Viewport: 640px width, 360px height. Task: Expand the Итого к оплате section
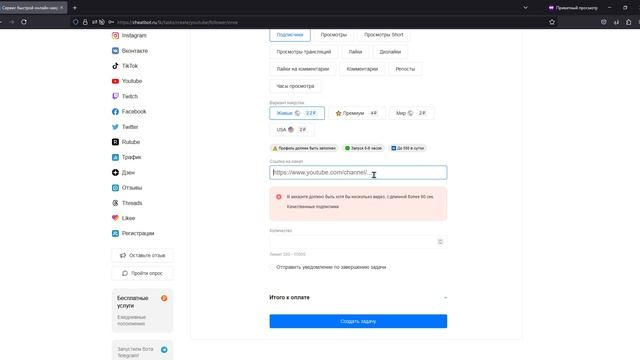[358, 298]
